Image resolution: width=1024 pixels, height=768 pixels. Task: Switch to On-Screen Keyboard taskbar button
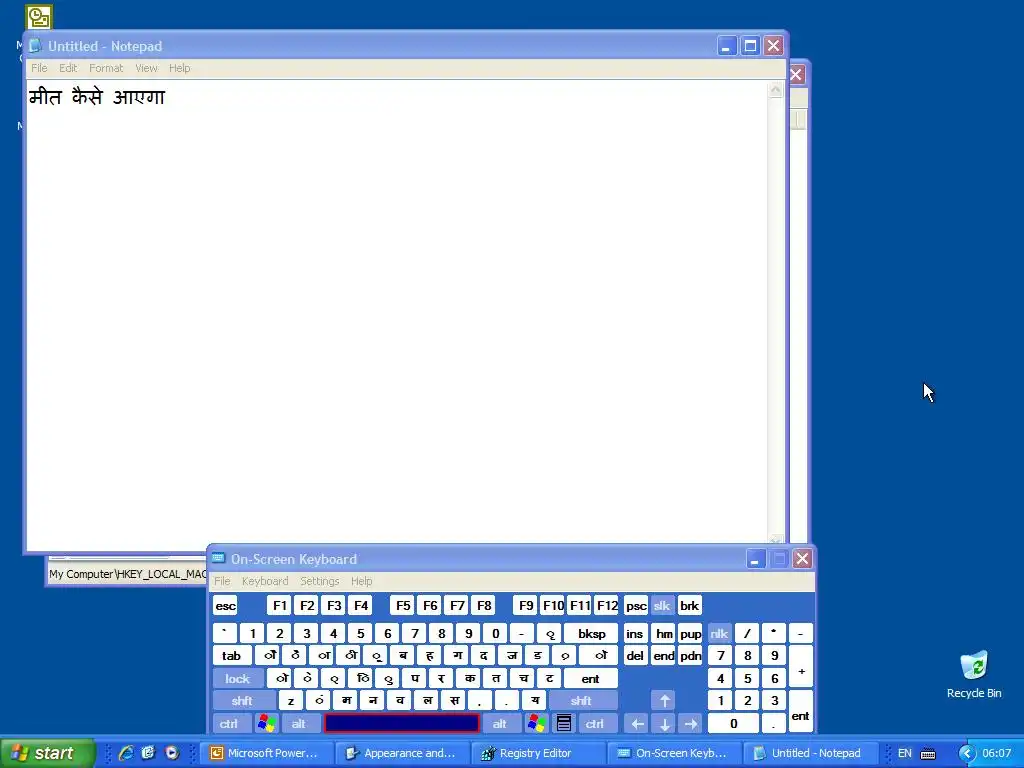pos(674,753)
